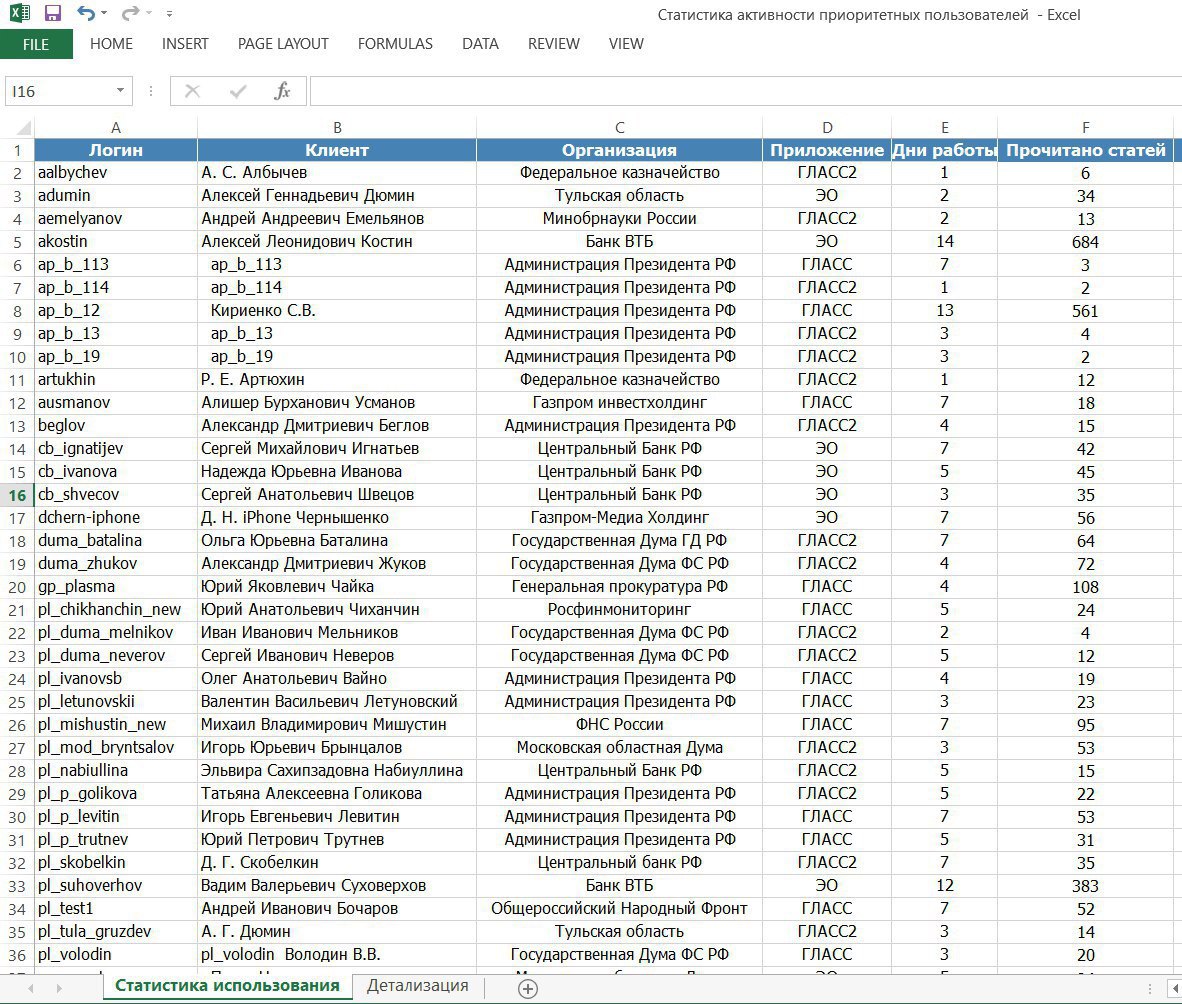Open Customize Quick Access Toolbar dropdown
The height and width of the screenshot is (1004, 1182).
click(x=170, y=14)
